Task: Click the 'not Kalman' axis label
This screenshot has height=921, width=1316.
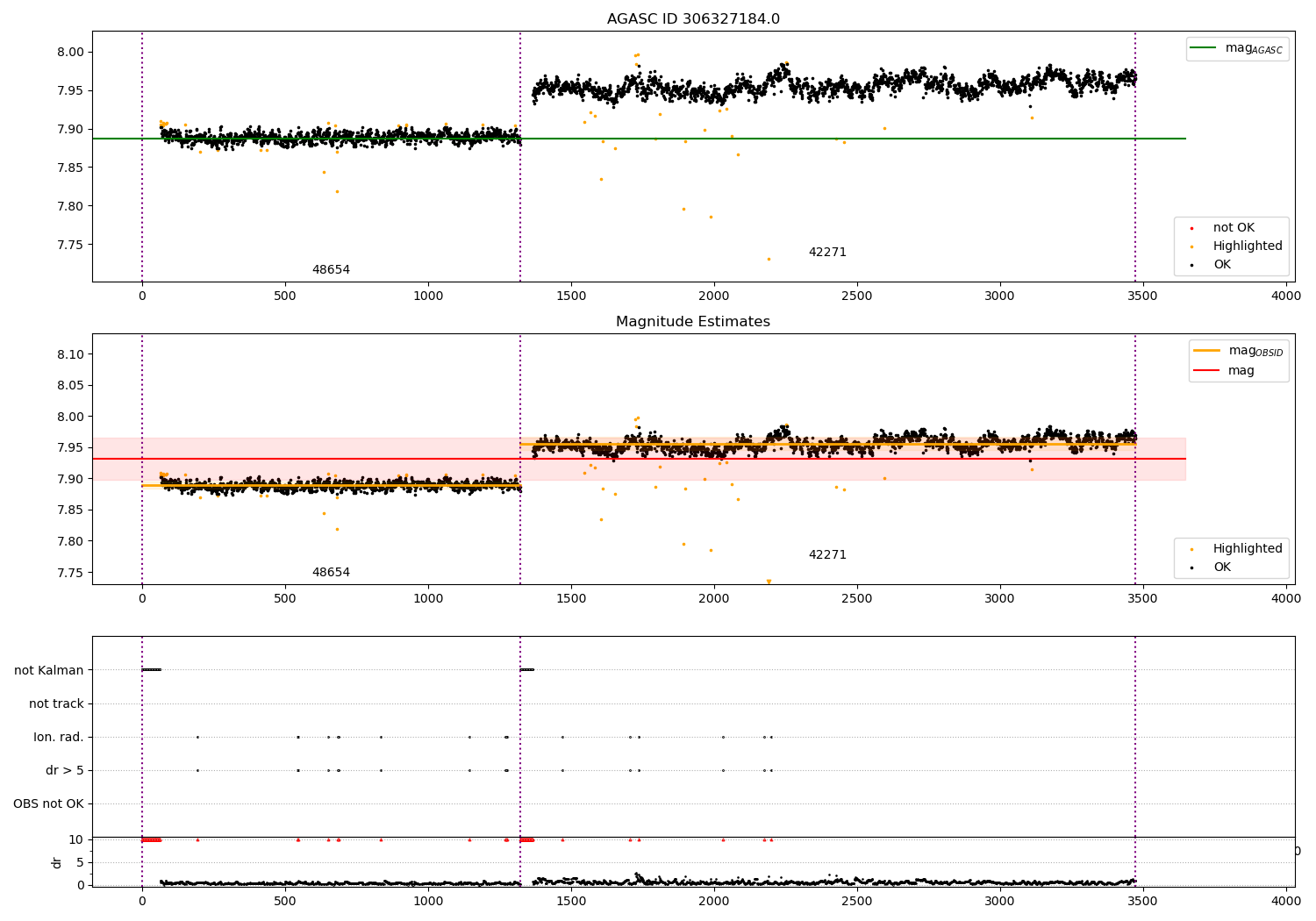Action: tap(49, 670)
